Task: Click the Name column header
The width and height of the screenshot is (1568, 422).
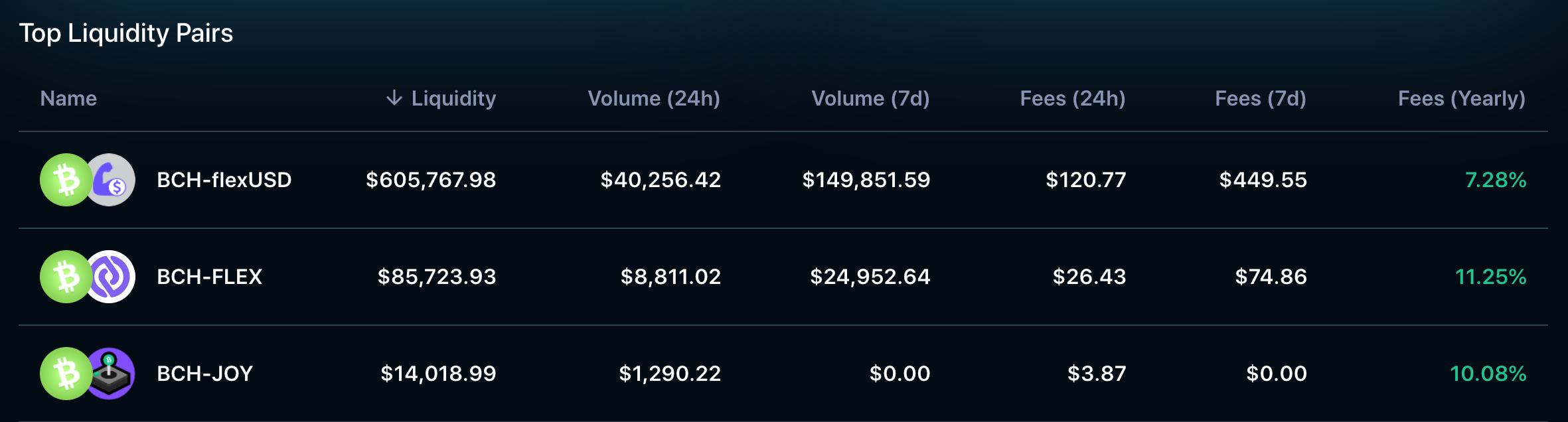Action: pos(68,98)
